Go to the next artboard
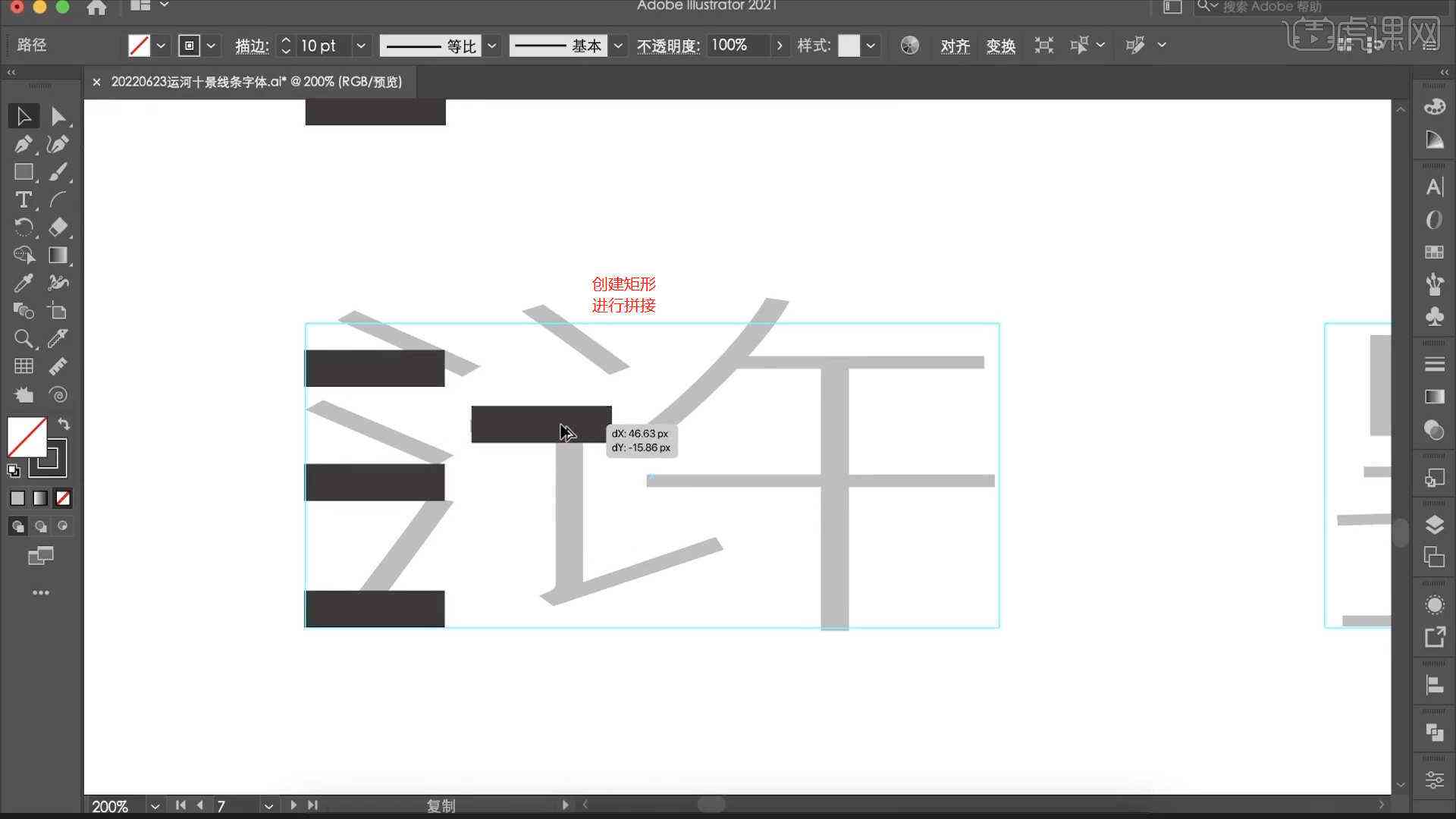This screenshot has height=819, width=1456. click(x=293, y=805)
